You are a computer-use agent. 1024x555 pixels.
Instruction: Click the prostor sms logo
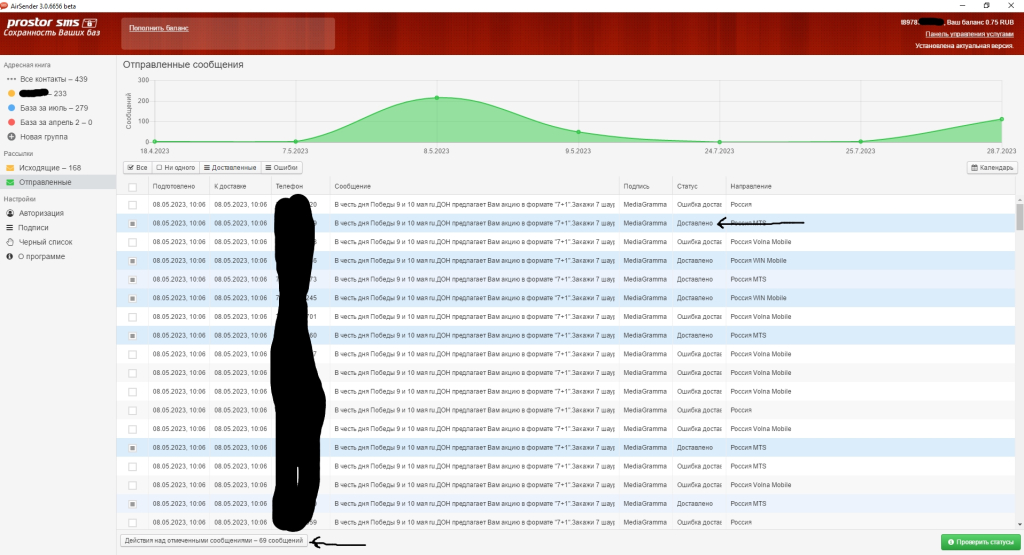(x=52, y=27)
